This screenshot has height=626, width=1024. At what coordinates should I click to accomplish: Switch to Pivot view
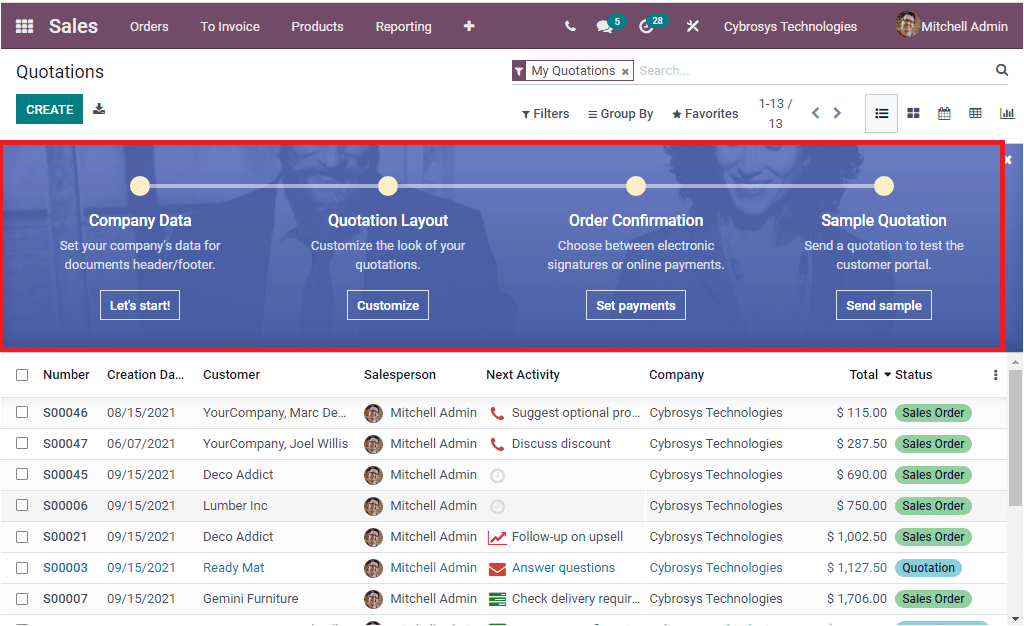point(975,113)
